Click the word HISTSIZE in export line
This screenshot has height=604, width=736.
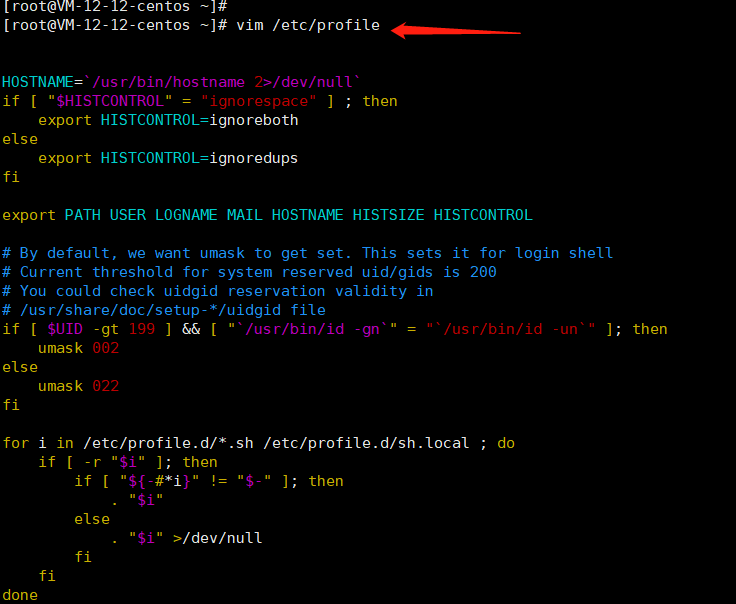point(388,215)
